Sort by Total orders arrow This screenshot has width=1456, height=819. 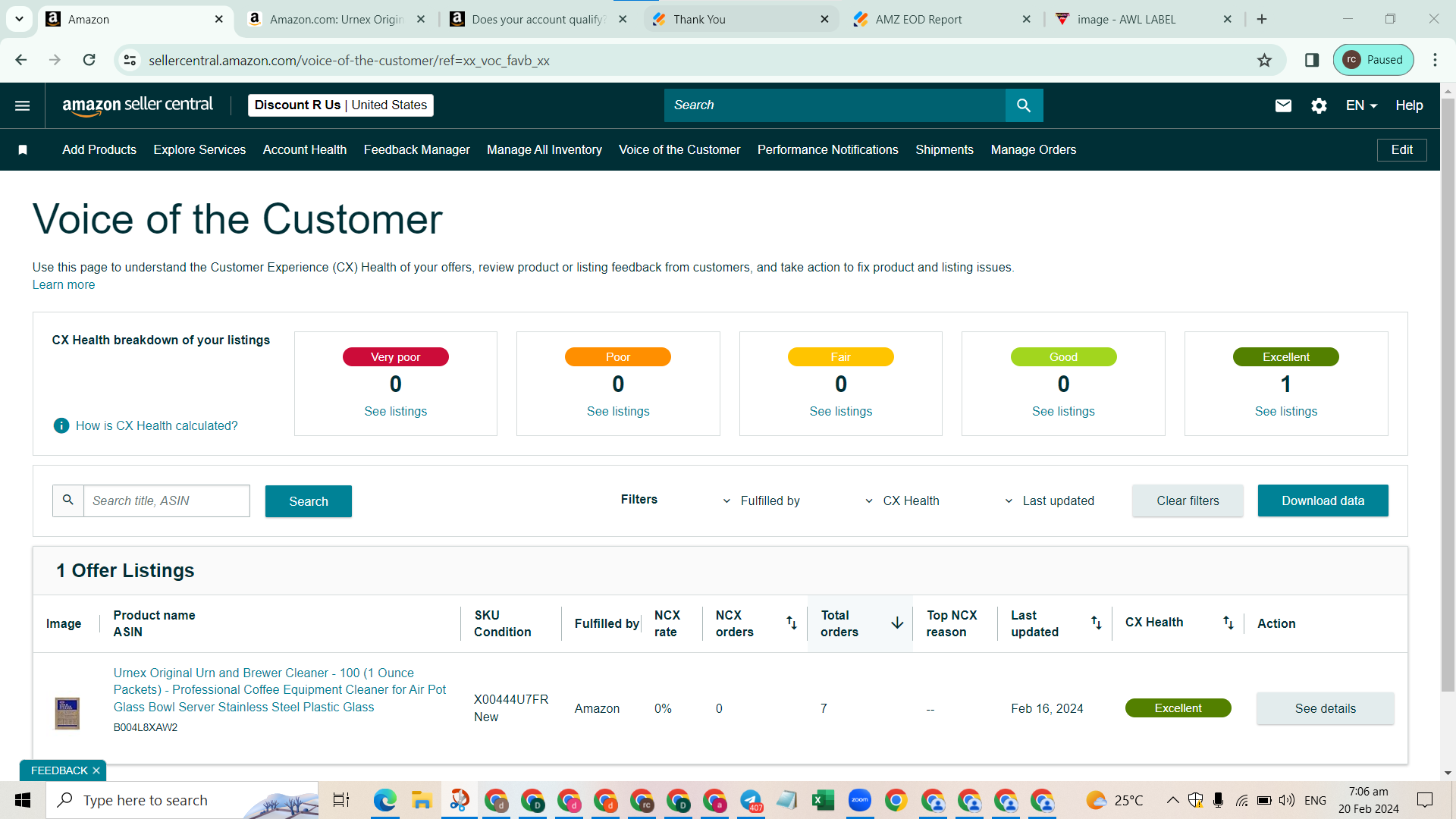(897, 623)
